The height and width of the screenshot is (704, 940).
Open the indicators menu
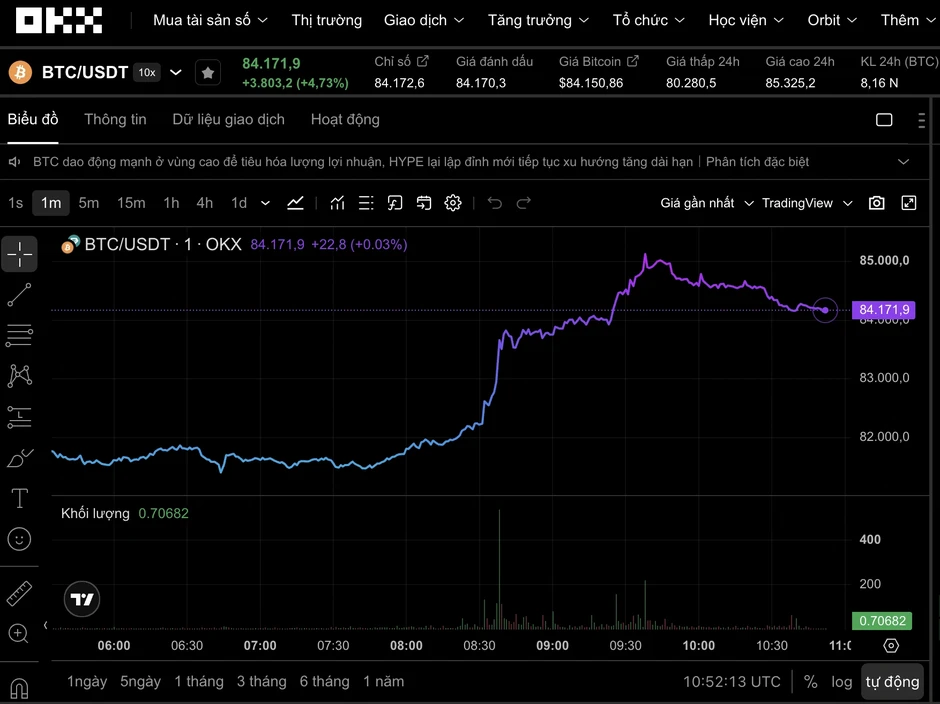pos(338,203)
